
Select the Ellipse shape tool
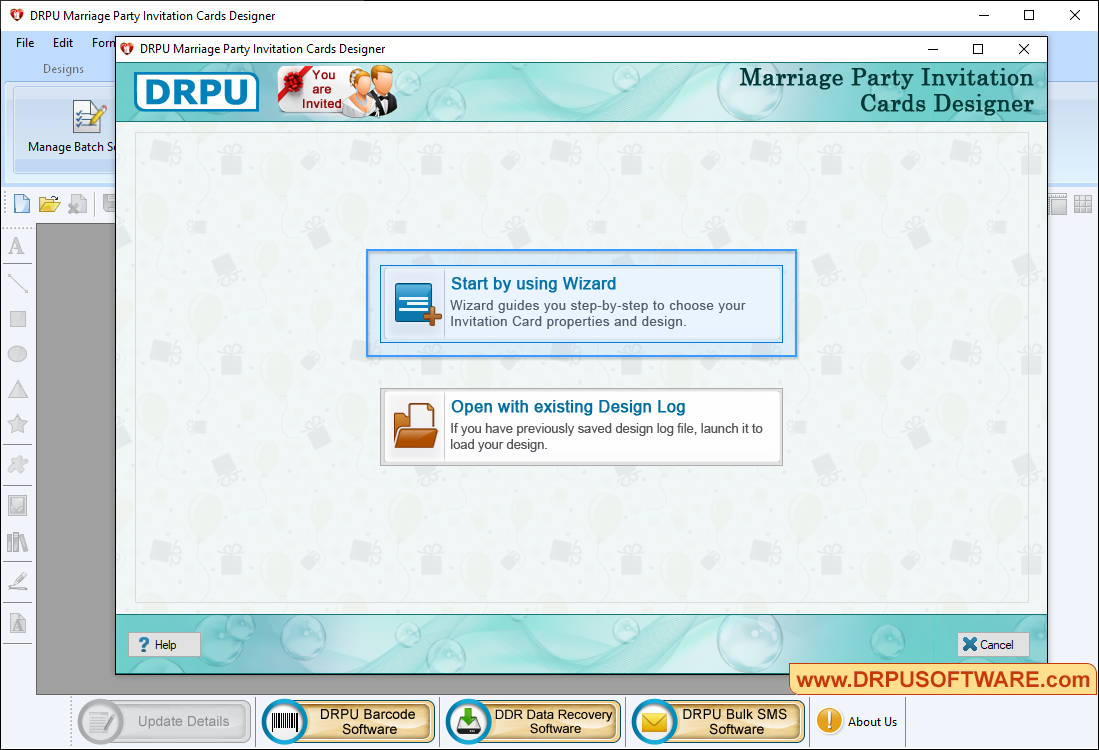[x=17, y=354]
